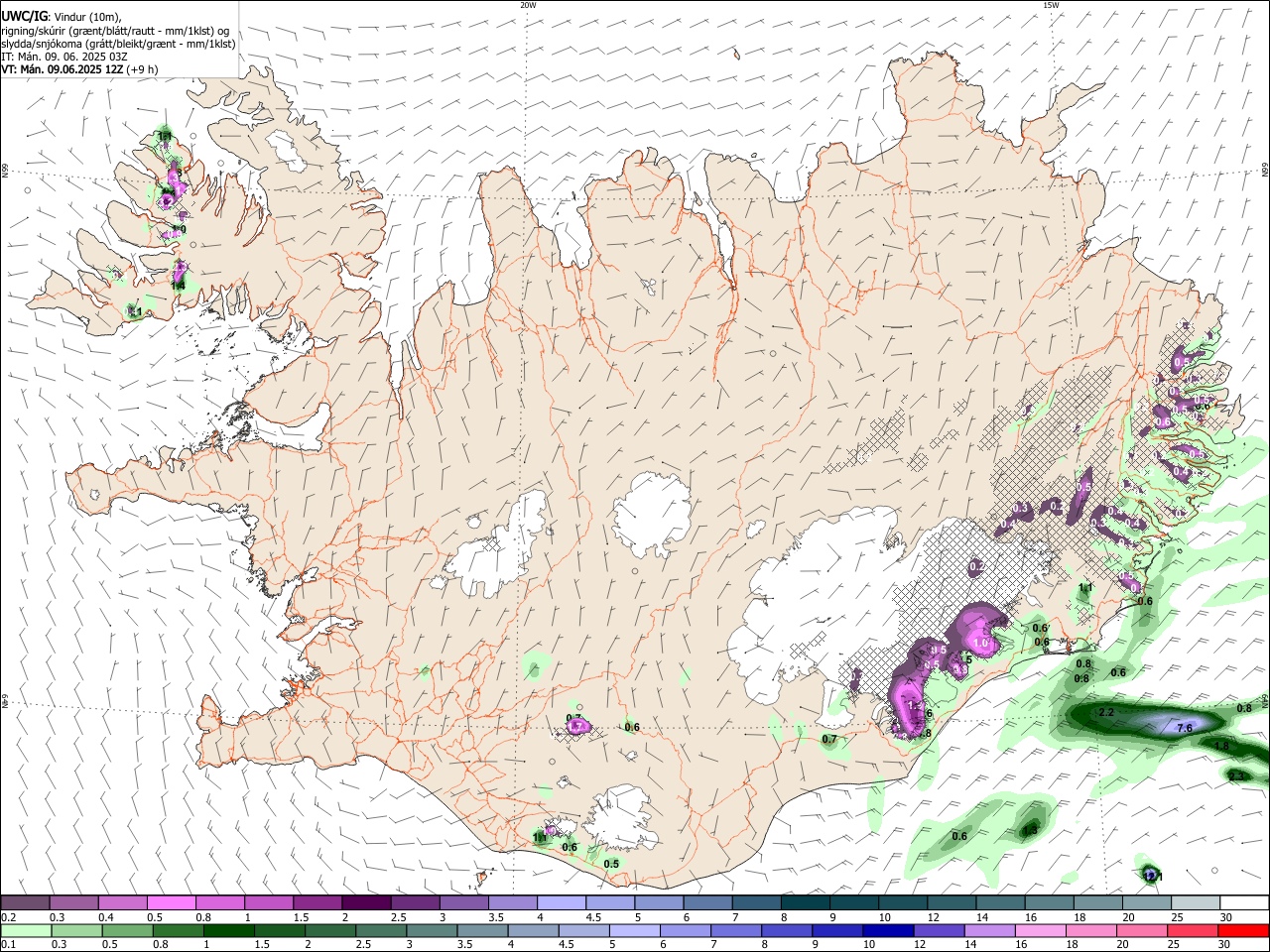Click the "2.3" value at the map's east edge
This screenshot has height=952, width=1270.
[x=1237, y=775]
